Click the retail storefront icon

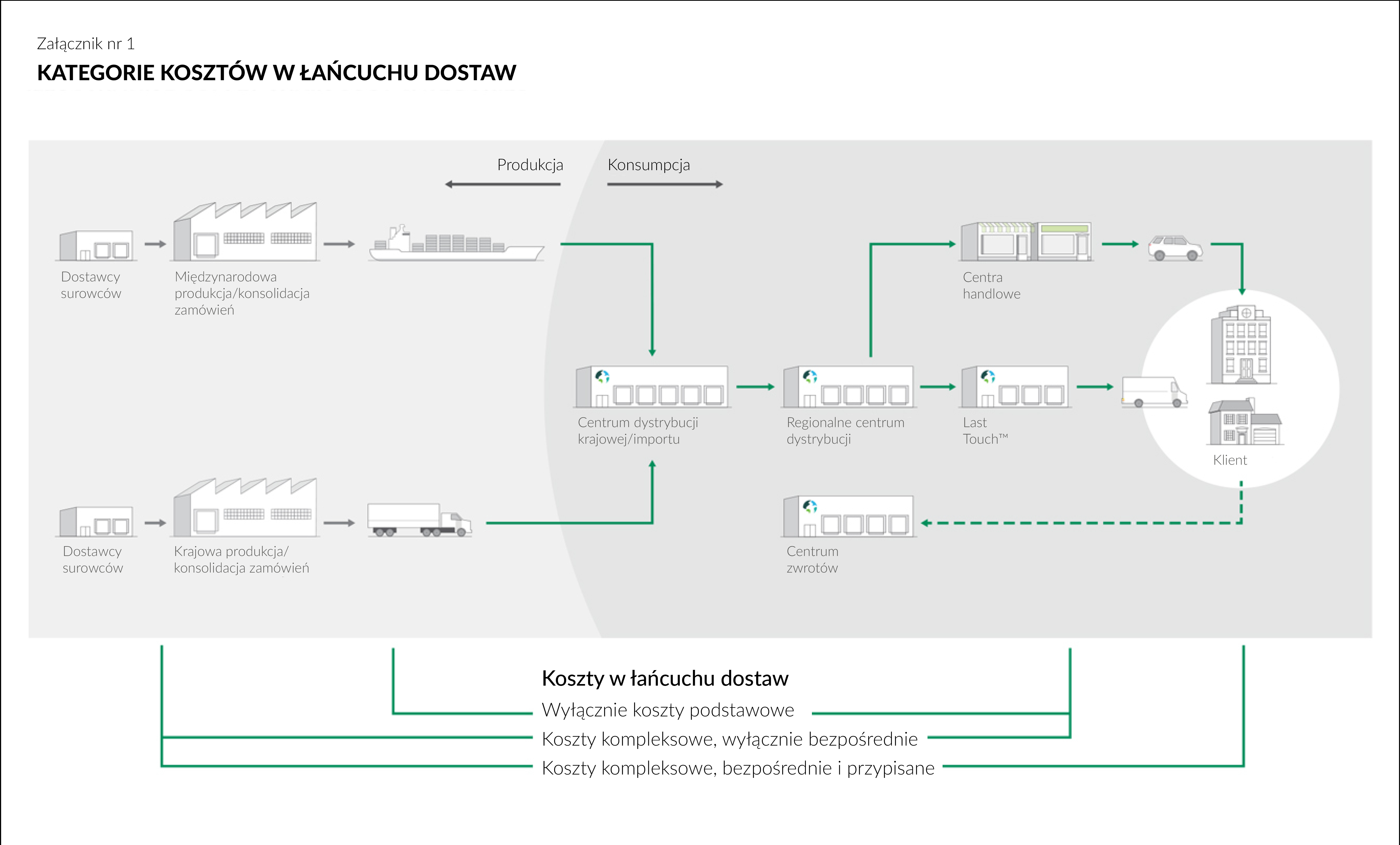point(1026,241)
